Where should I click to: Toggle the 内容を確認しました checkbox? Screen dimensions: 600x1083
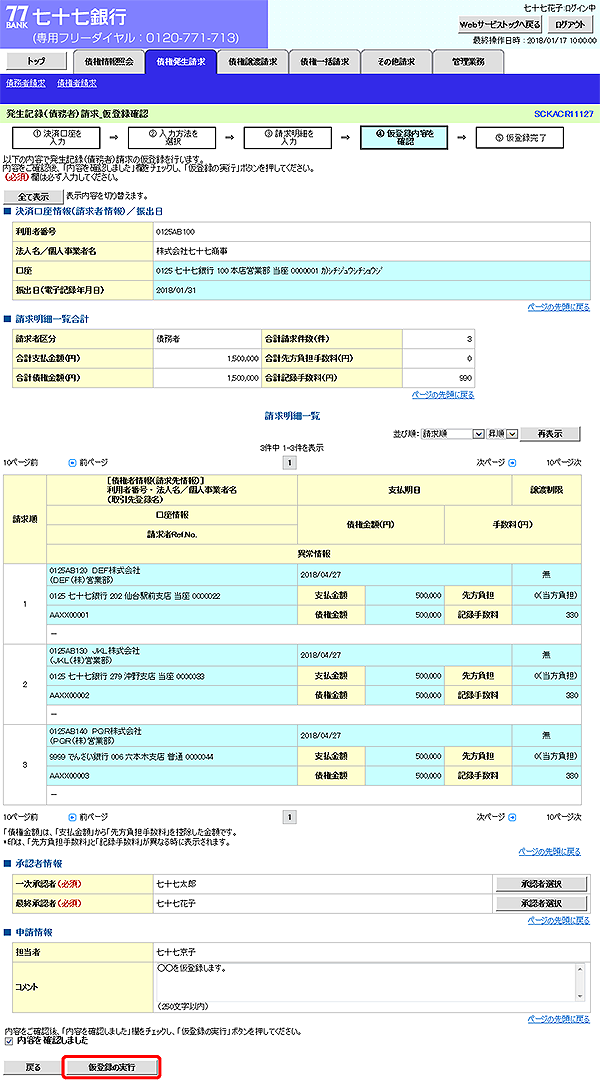point(8,1040)
